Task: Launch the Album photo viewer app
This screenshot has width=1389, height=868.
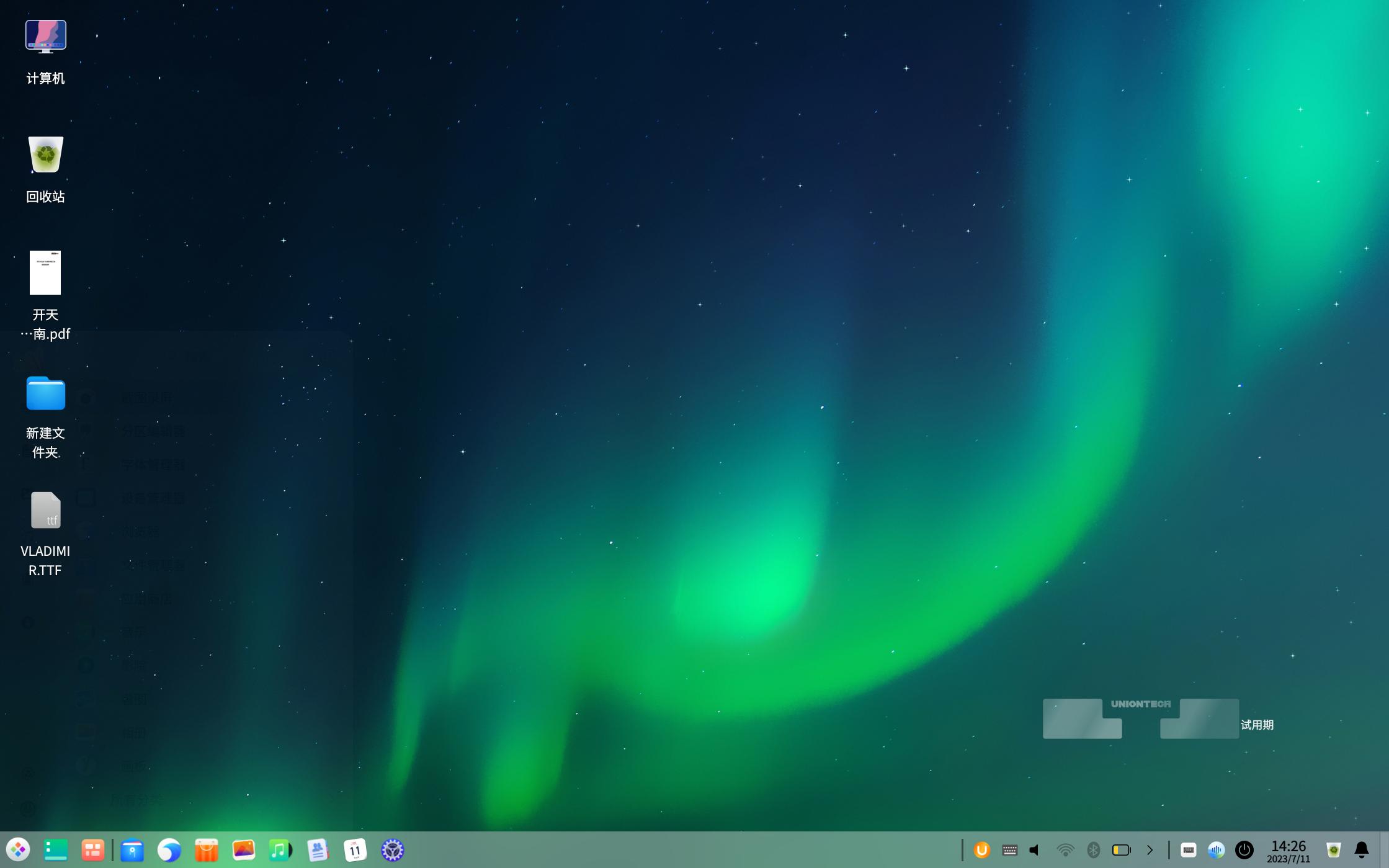Action: [x=243, y=849]
